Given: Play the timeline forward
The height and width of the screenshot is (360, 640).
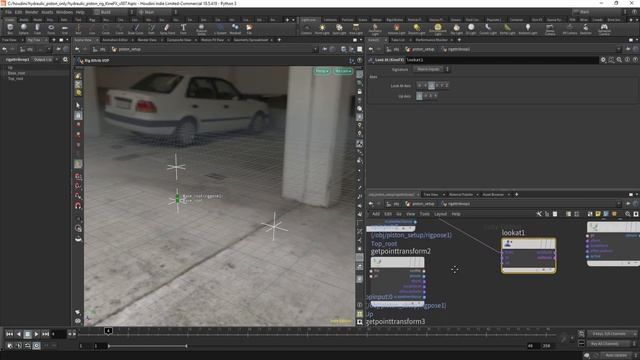Looking at the screenshot, I should 36,334.
